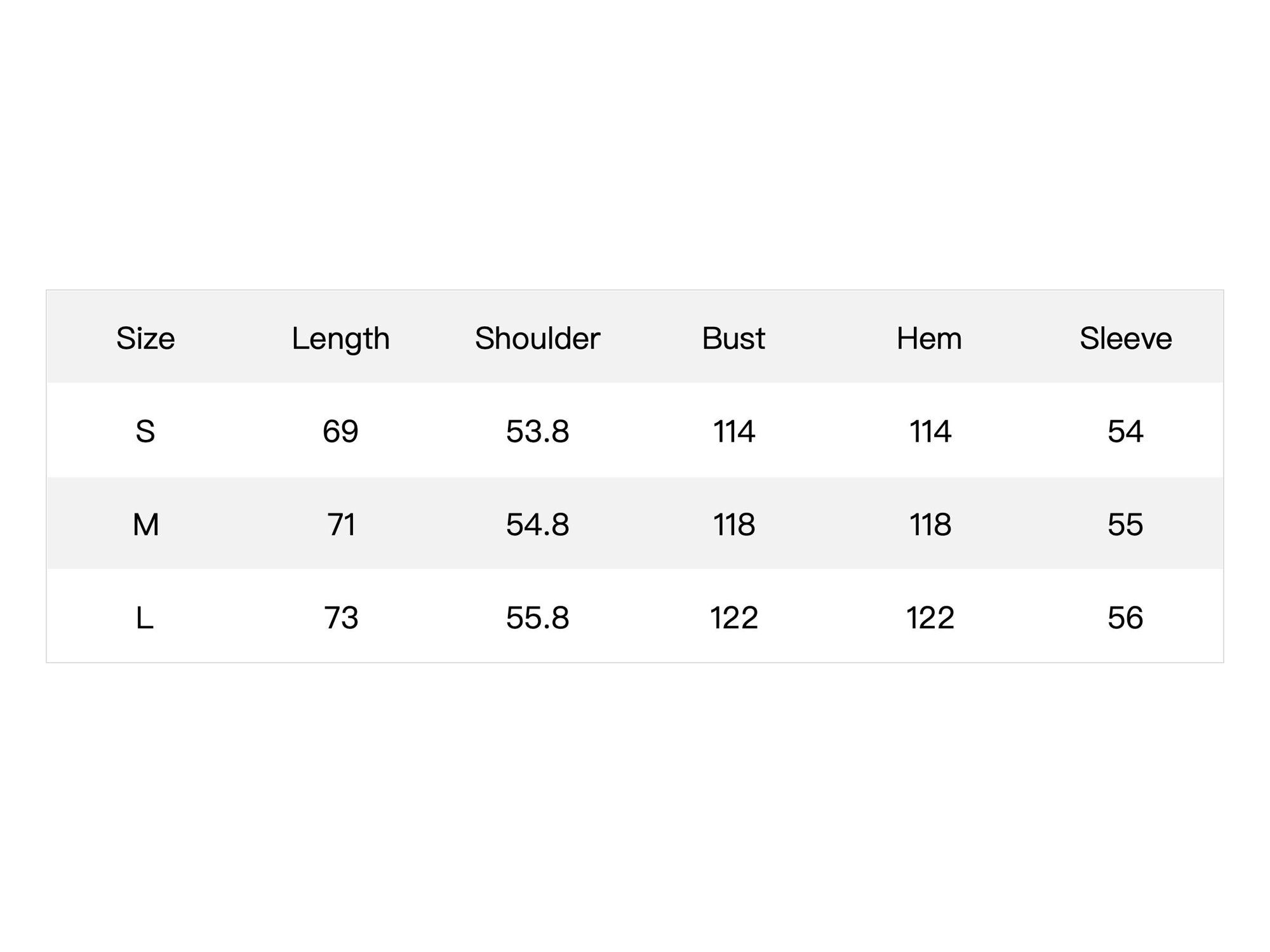
Task: Click length value 73
Action: pos(341,618)
